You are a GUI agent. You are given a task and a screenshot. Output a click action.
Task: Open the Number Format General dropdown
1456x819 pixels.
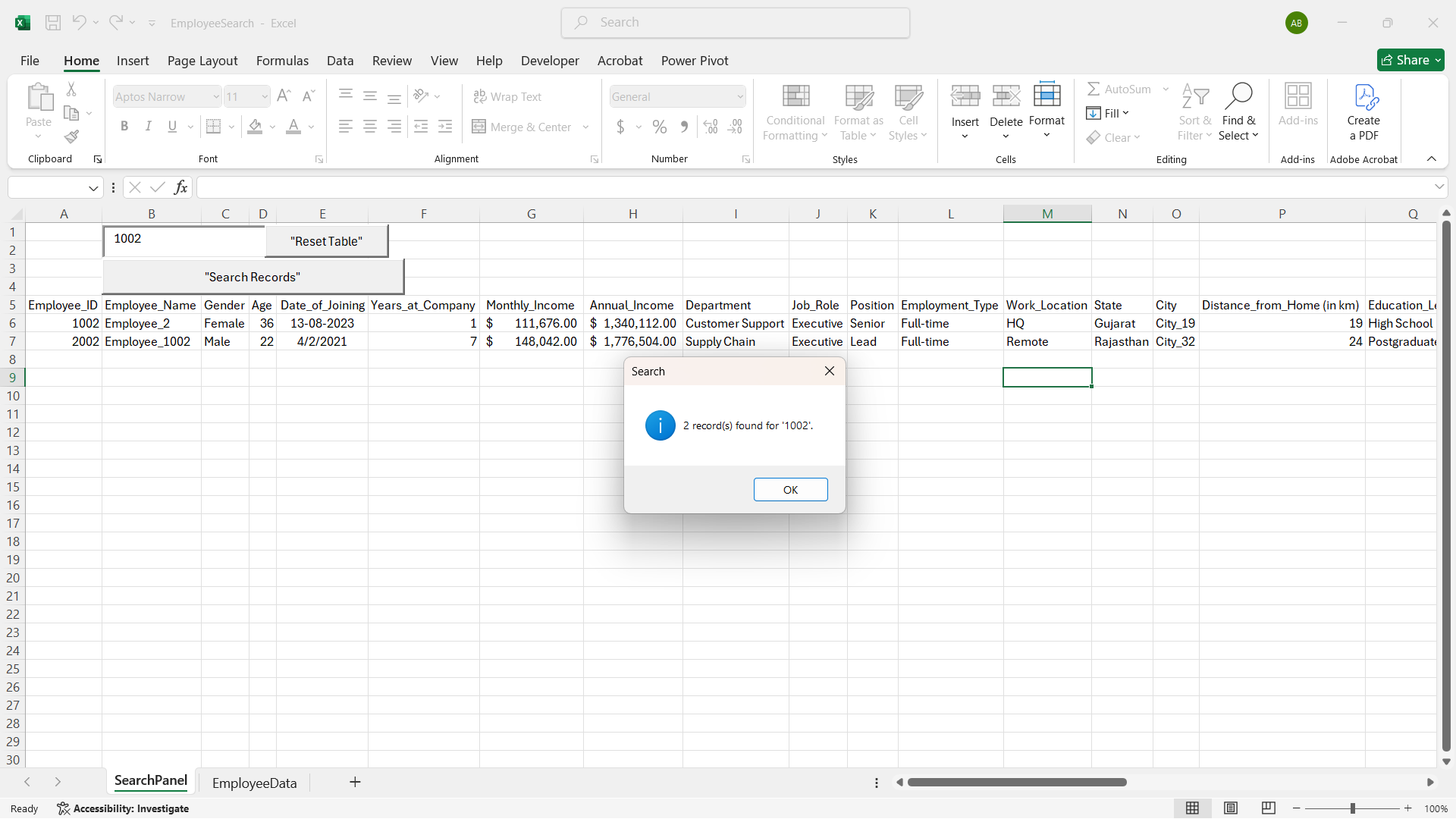point(739,97)
